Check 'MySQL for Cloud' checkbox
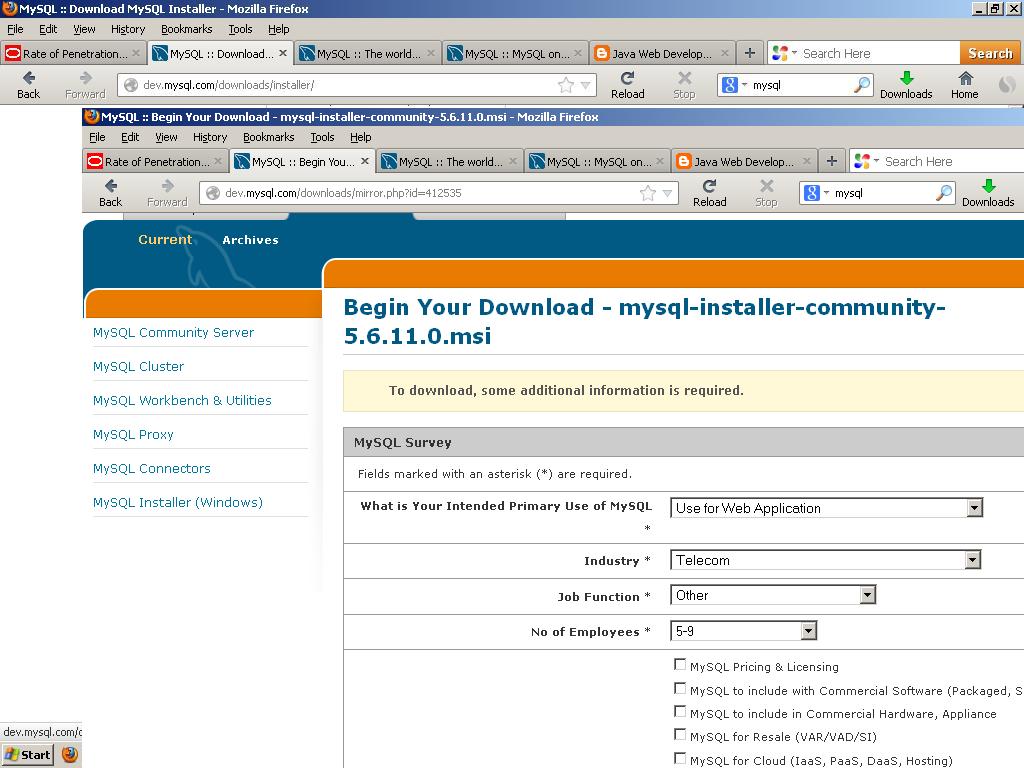 tap(680, 759)
